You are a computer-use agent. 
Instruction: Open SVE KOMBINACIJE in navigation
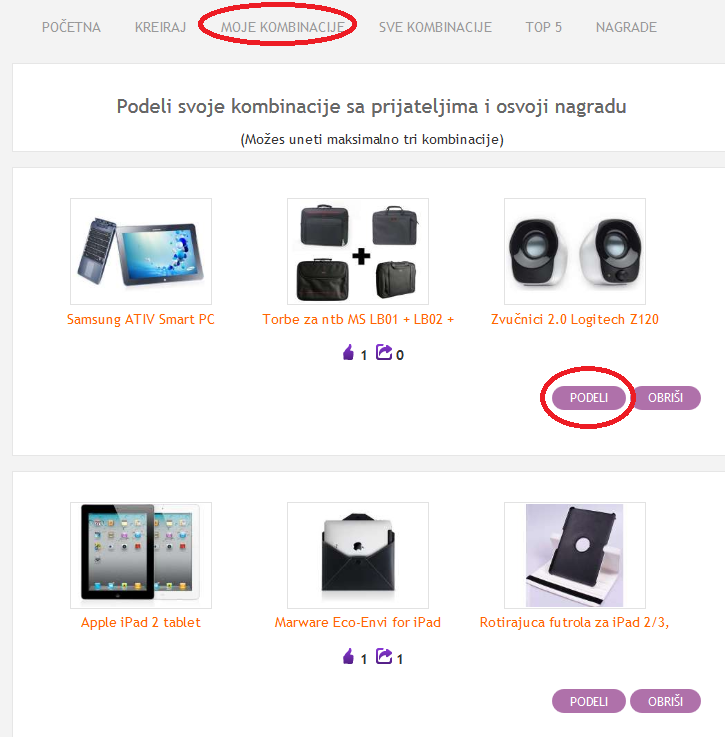point(435,27)
